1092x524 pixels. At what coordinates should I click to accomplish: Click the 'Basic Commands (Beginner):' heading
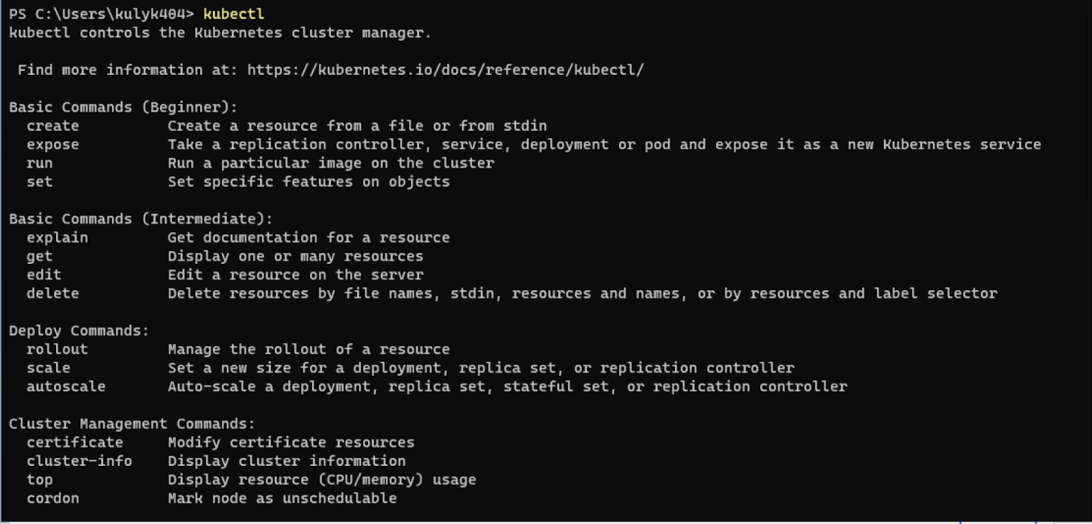click(123, 107)
